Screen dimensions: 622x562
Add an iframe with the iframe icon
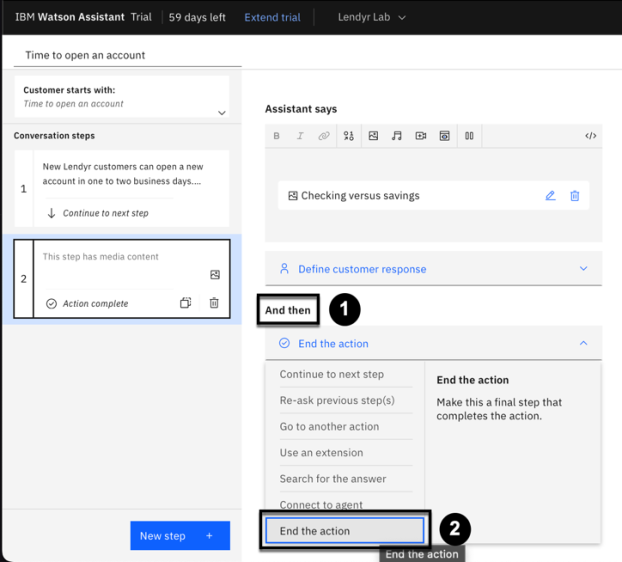(x=445, y=136)
